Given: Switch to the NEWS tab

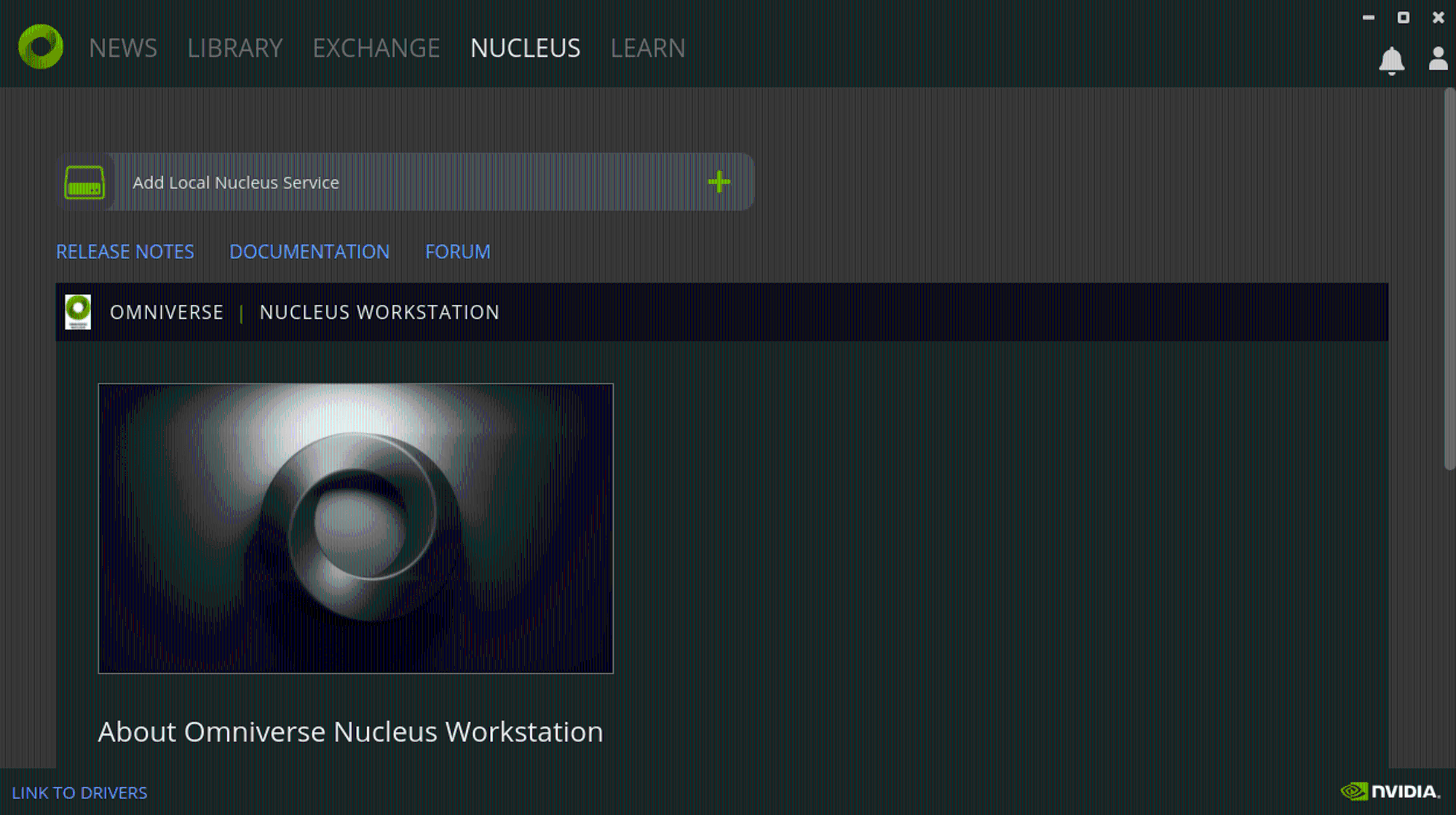Looking at the screenshot, I should [123, 48].
